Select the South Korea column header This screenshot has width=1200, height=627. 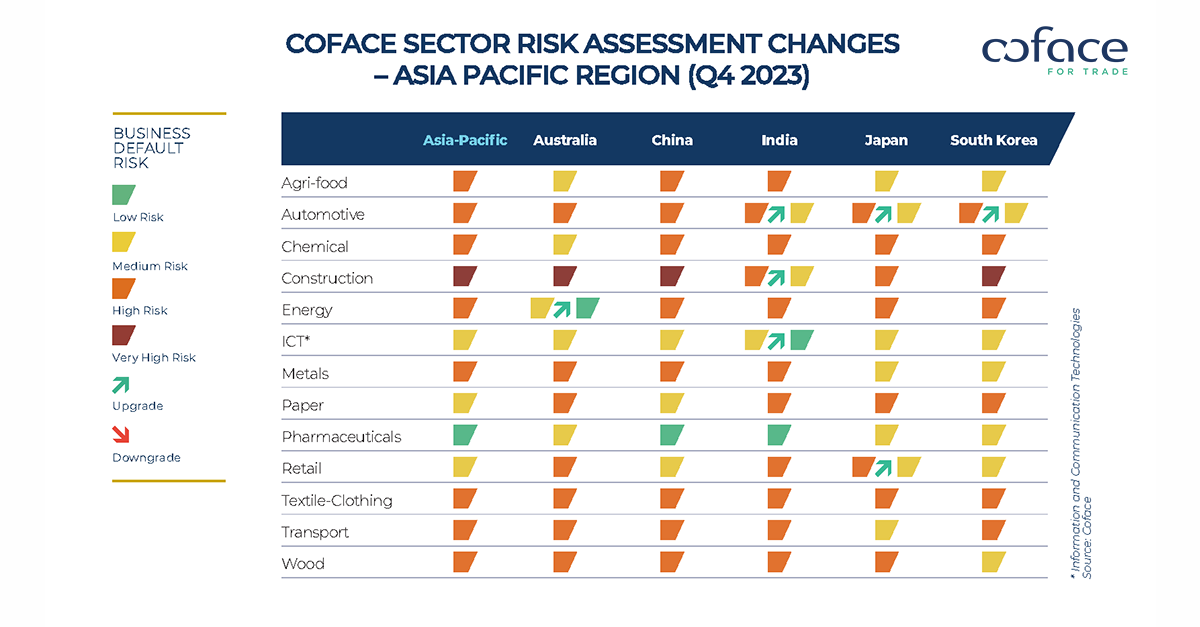(x=993, y=140)
